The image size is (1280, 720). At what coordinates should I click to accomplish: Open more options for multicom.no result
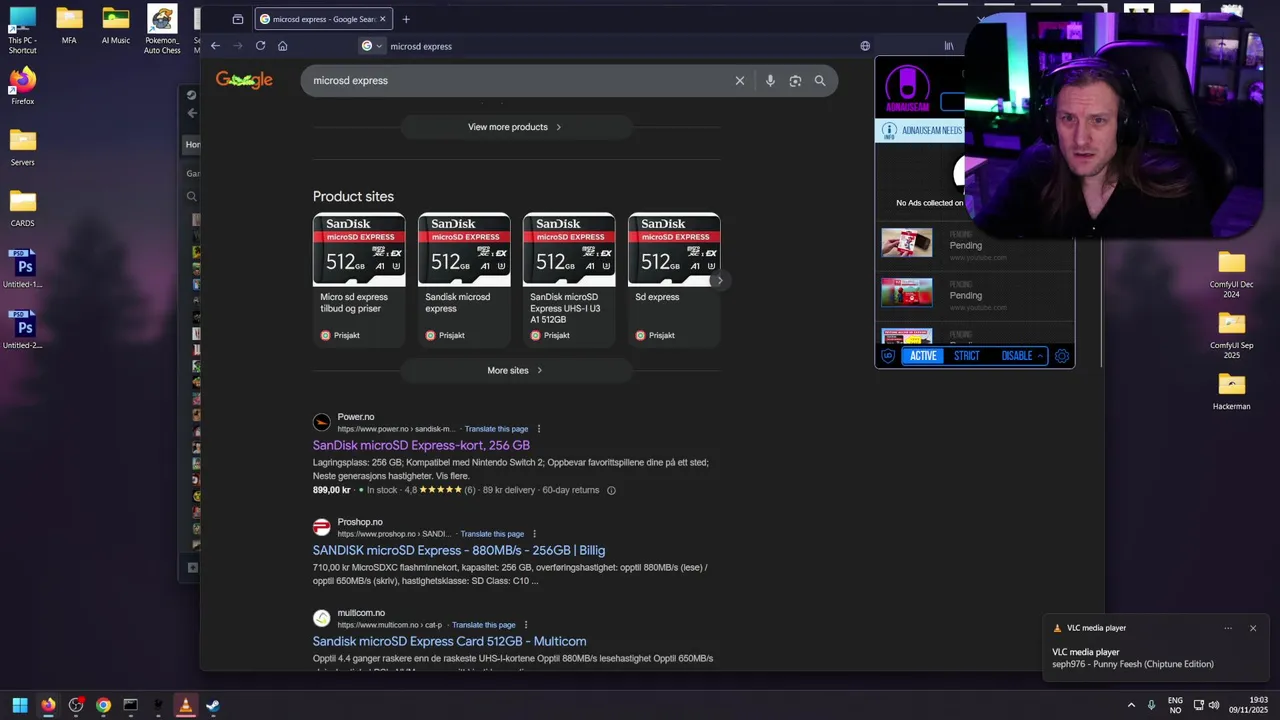pyautogui.click(x=526, y=625)
